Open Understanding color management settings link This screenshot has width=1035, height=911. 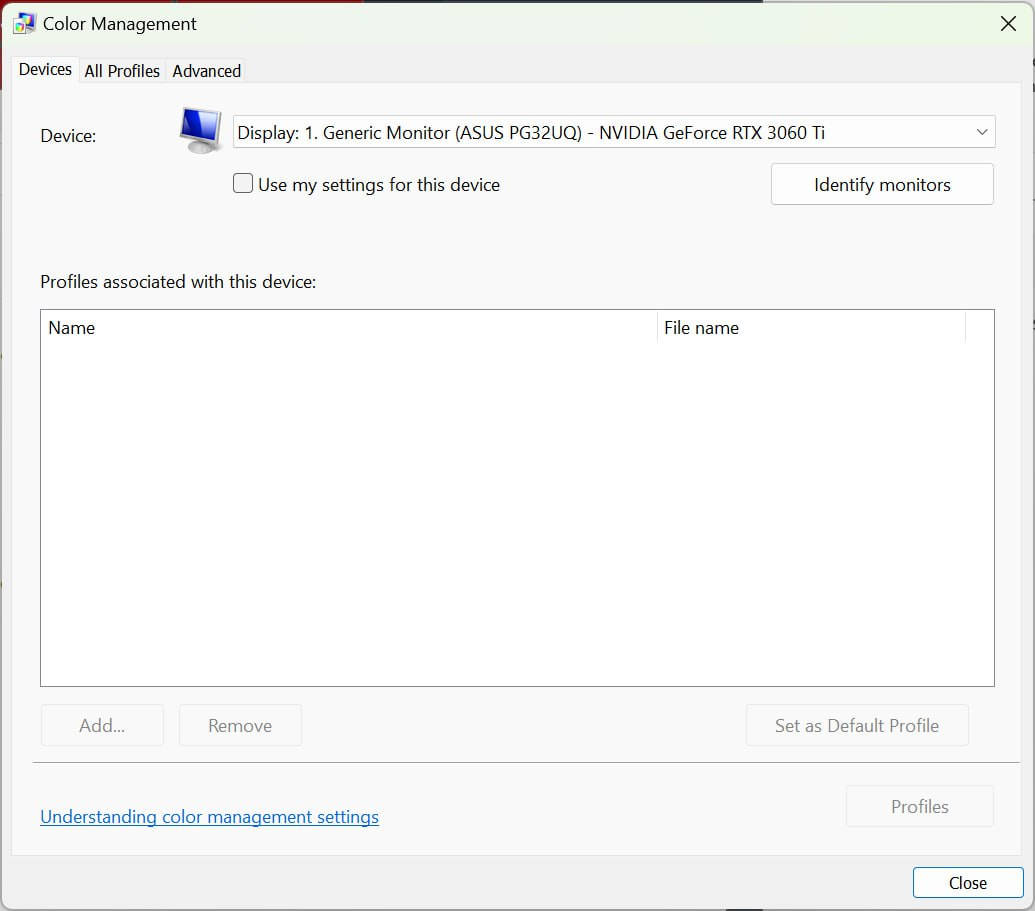tap(209, 817)
